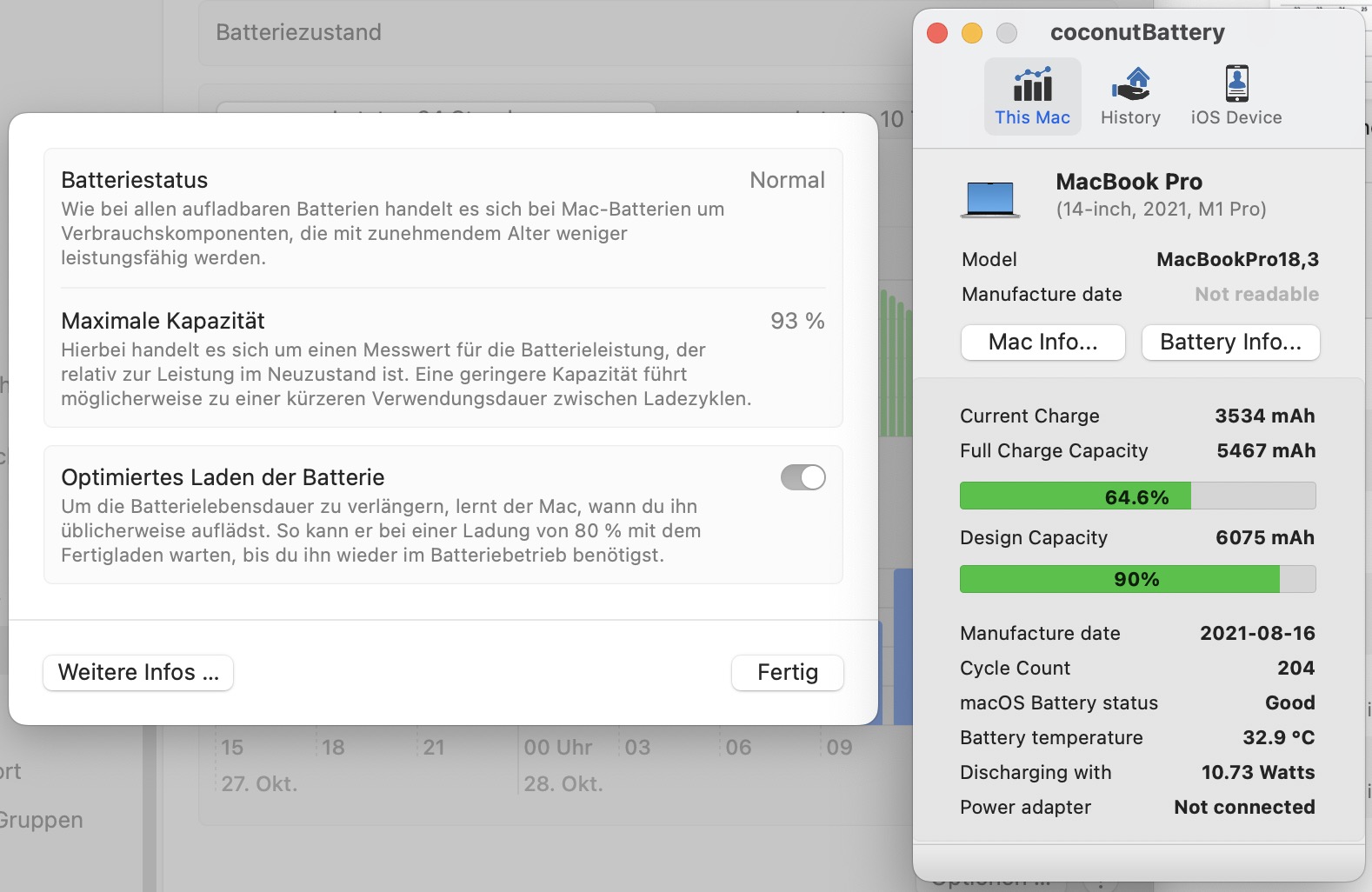Click the MacBook Pro laptop icon

[990, 199]
